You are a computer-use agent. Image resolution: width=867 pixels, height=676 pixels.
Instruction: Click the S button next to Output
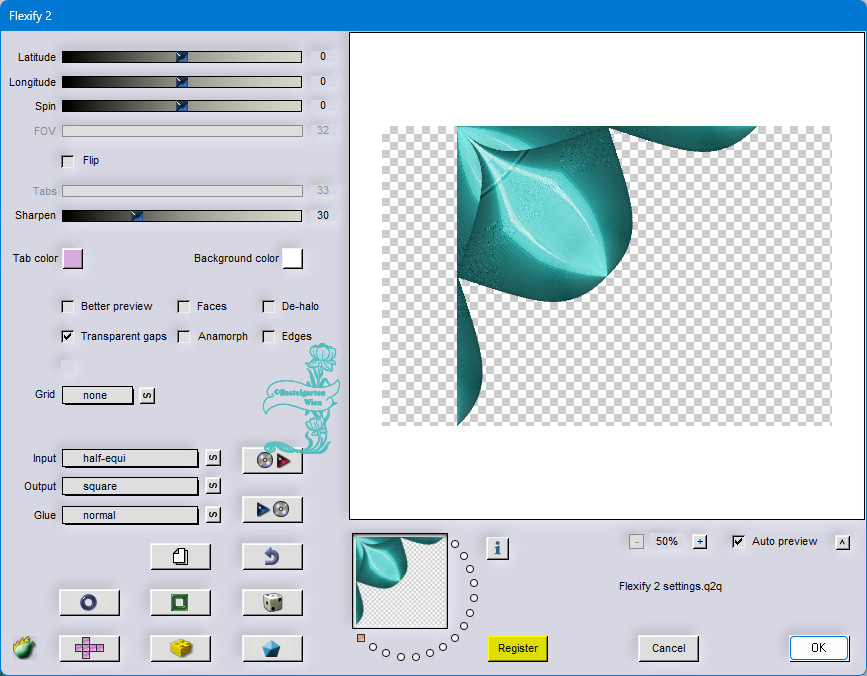click(x=213, y=486)
